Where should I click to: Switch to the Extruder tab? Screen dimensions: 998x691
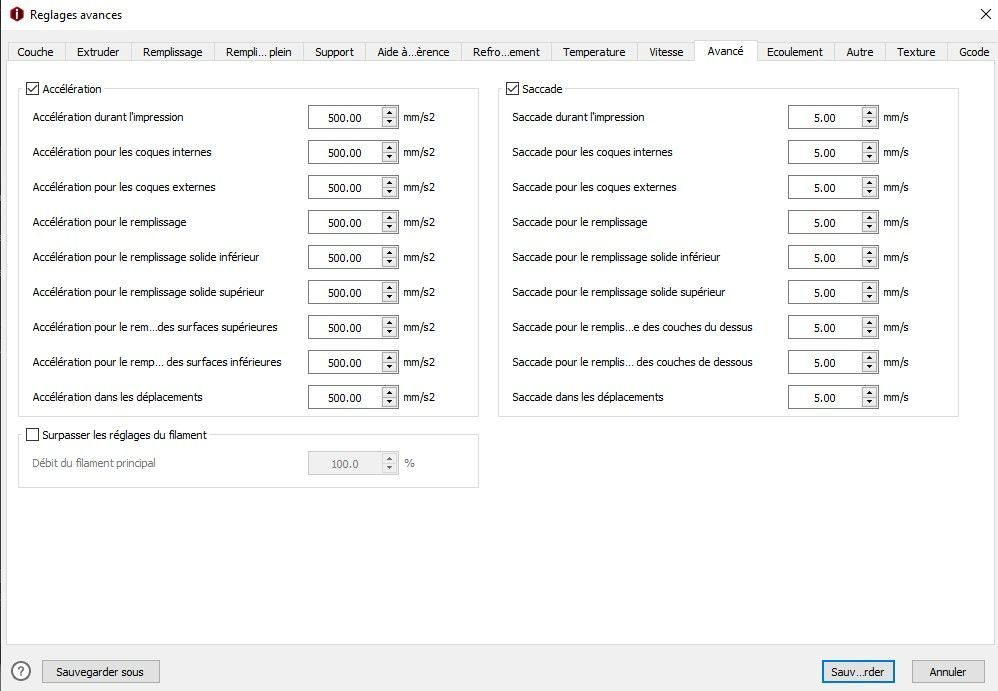pos(98,52)
